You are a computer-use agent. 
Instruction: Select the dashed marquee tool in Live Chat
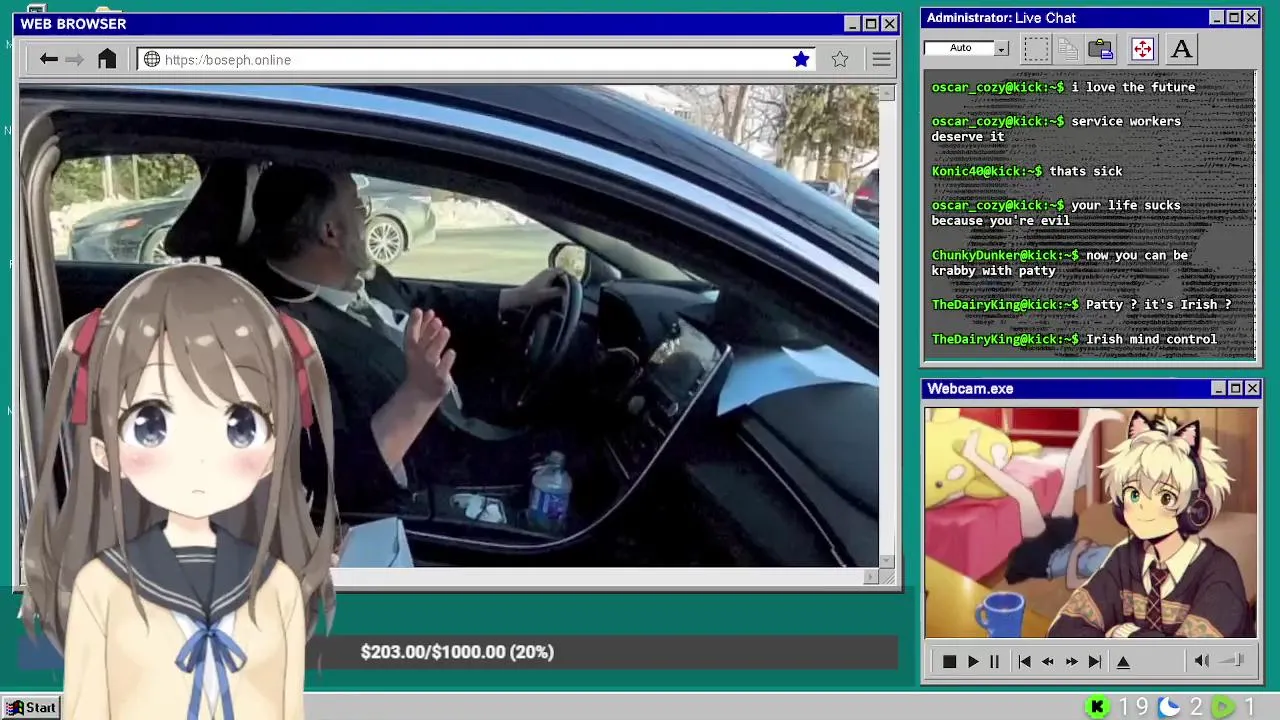pos(1036,48)
